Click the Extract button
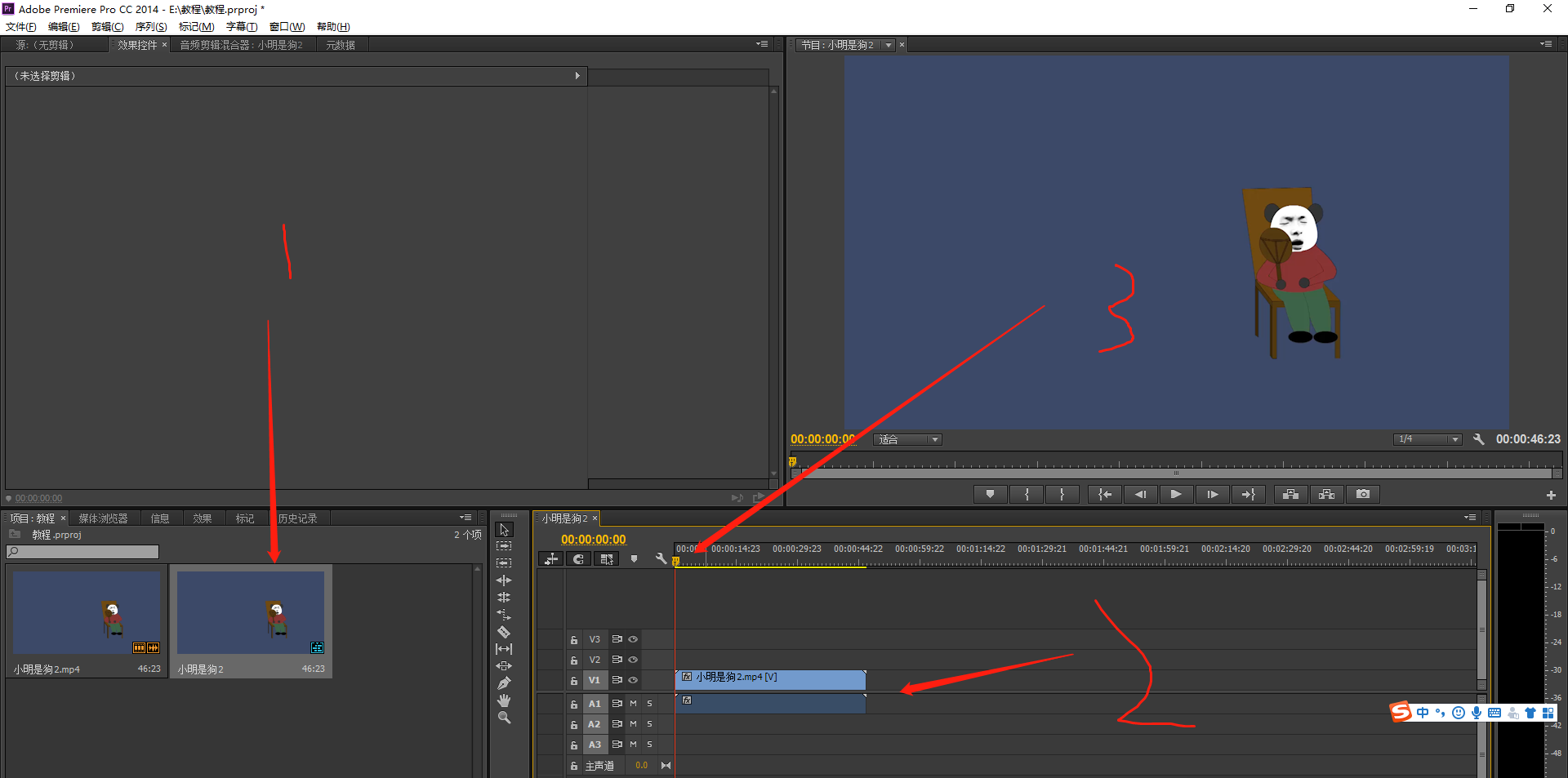 1326,494
